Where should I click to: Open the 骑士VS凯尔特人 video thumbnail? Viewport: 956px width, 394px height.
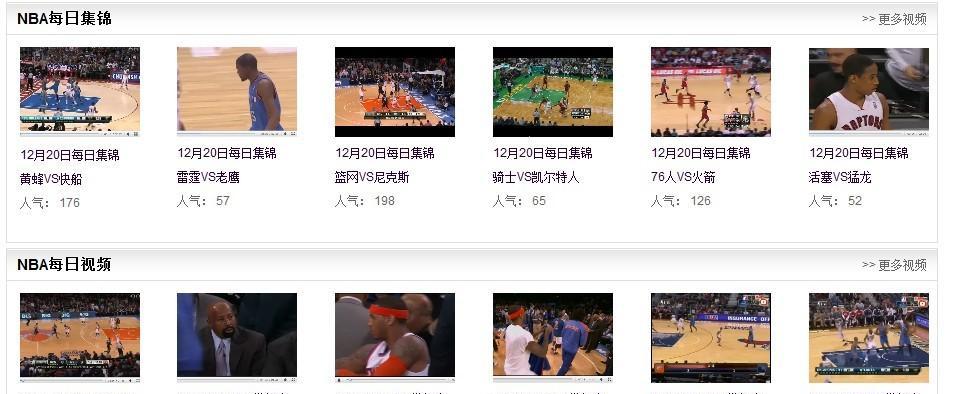tap(553, 92)
